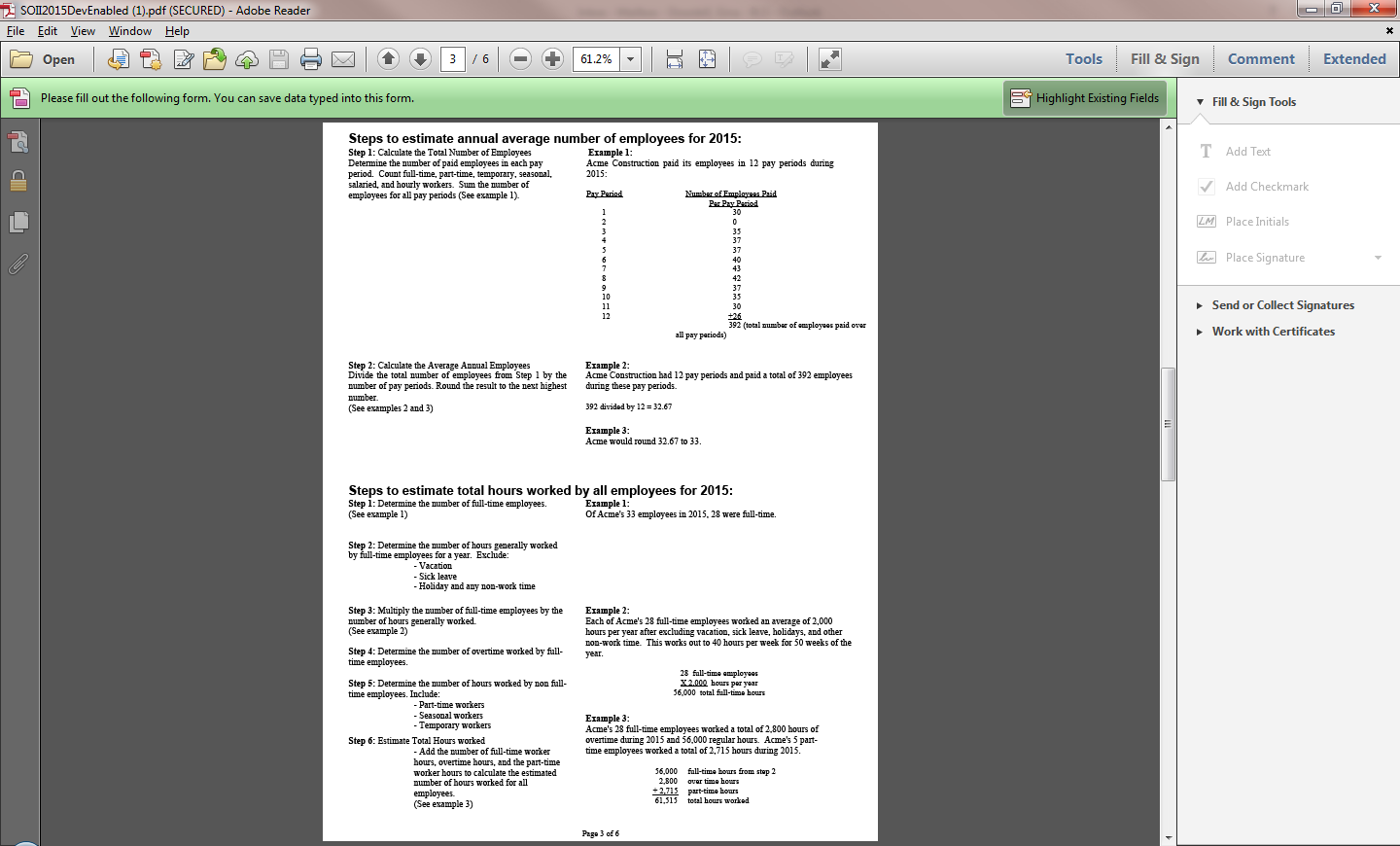Zoom out using the minus button

(x=520, y=59)
